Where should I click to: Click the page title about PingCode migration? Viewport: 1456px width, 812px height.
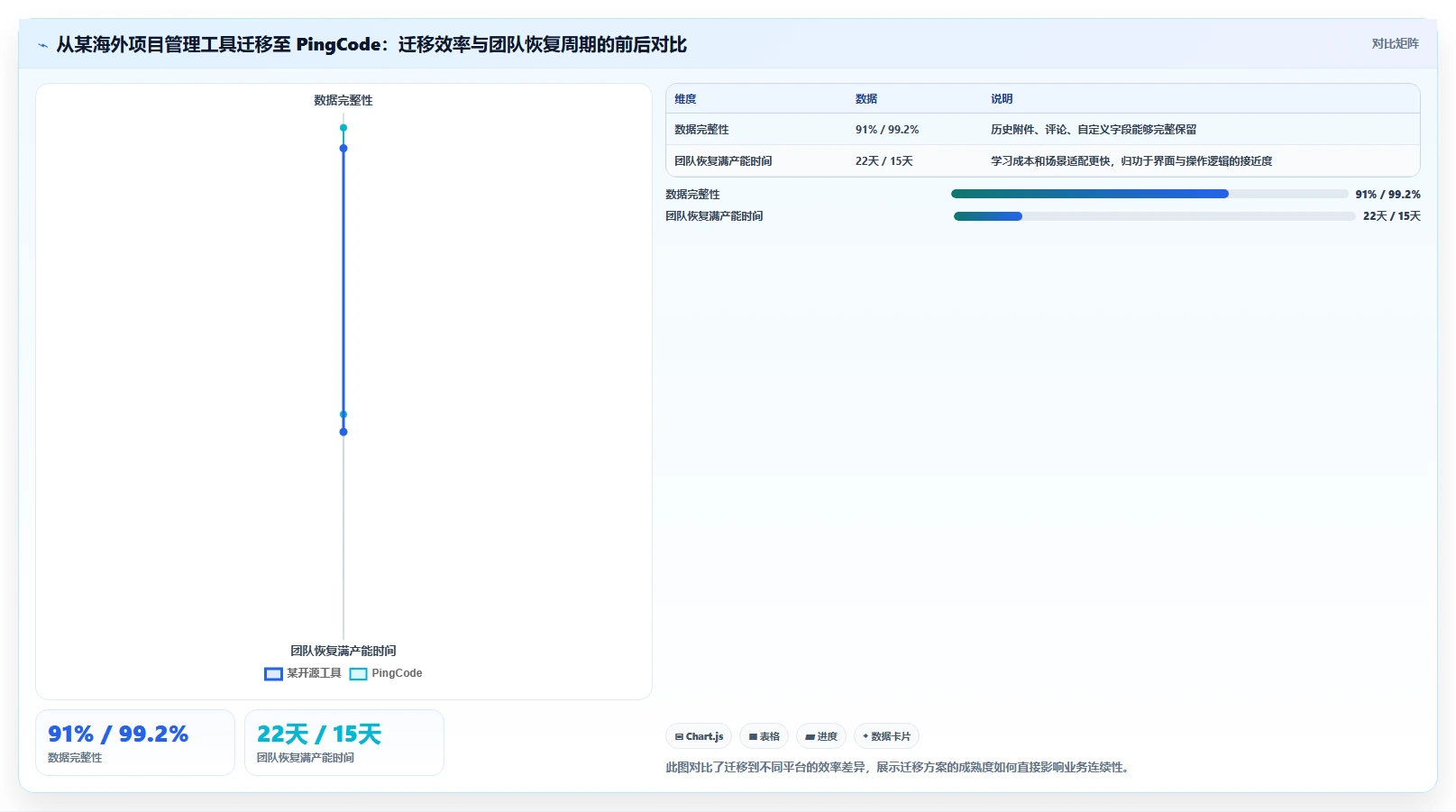tap(371, 44)
